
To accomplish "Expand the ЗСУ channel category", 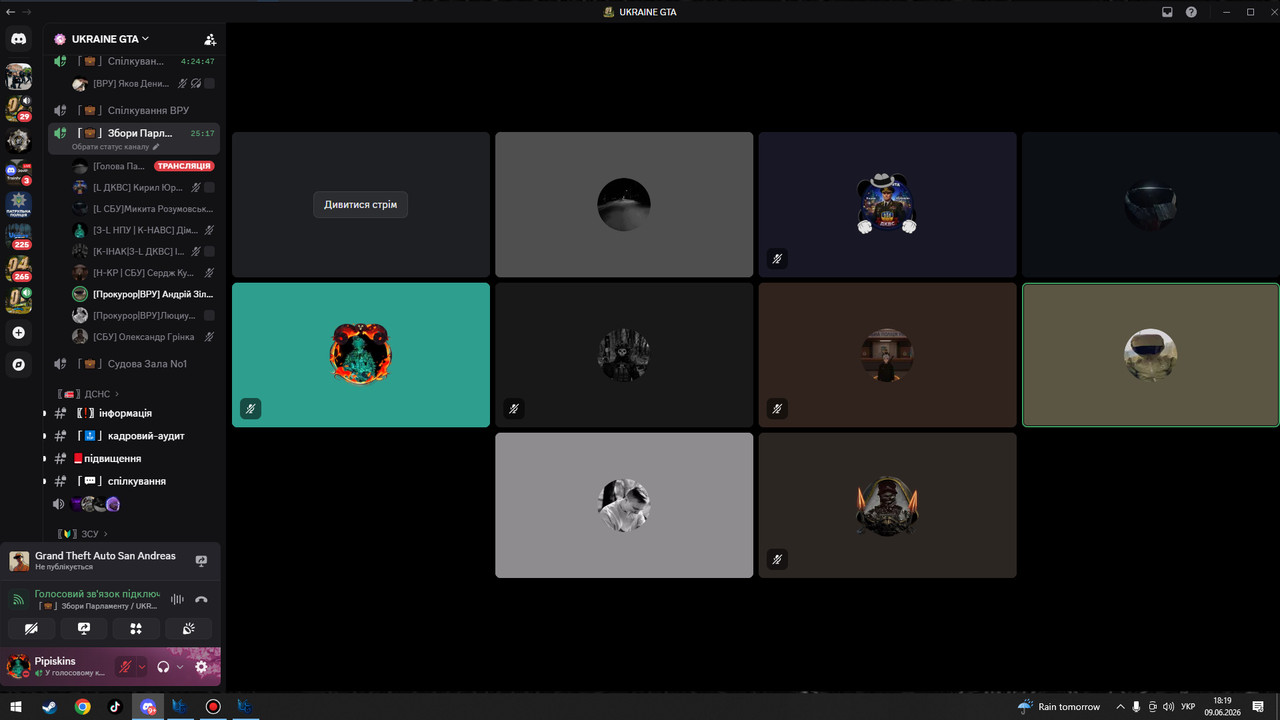I will coord(83,534).
